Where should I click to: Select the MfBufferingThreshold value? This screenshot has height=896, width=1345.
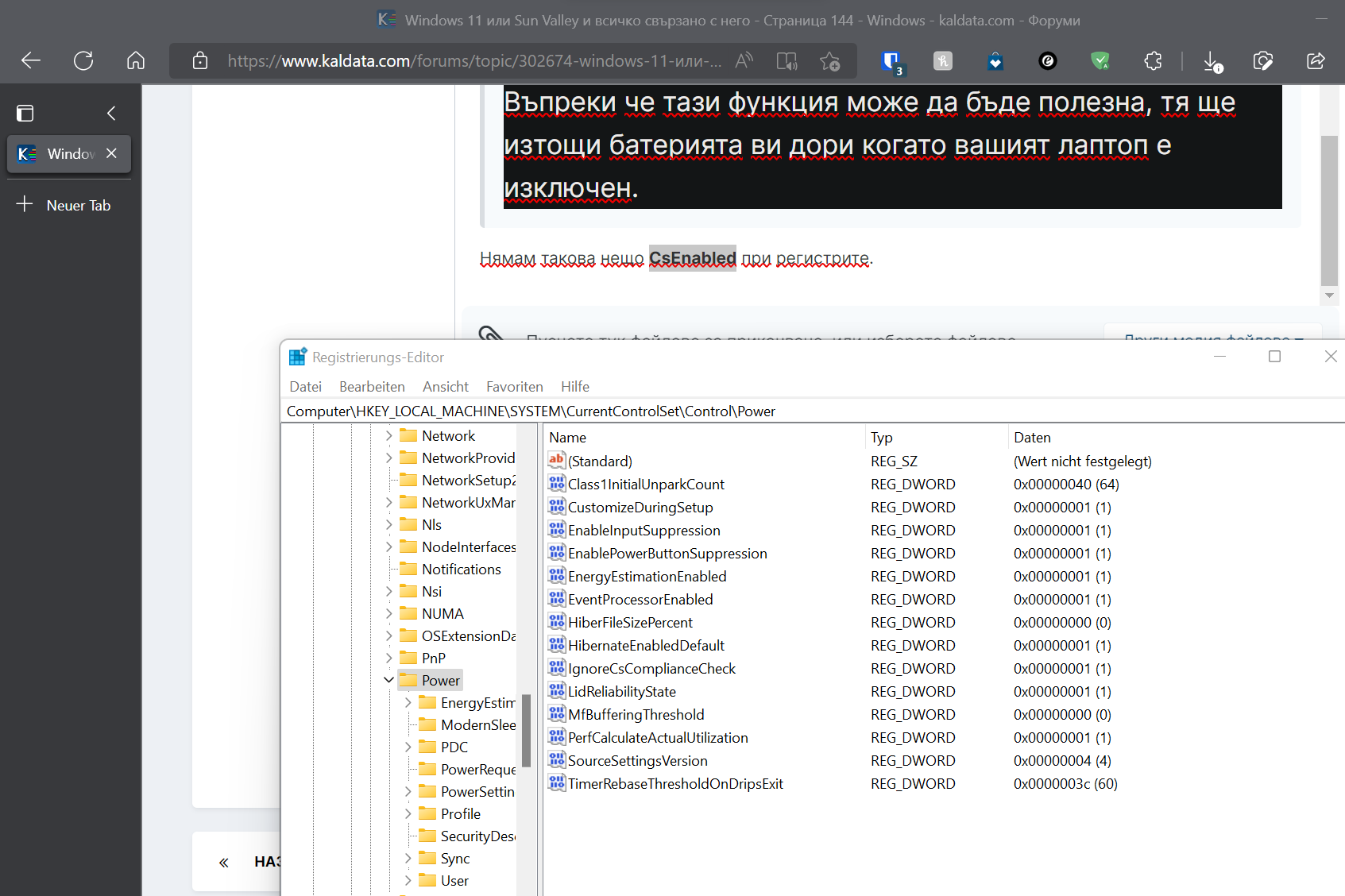[636, 715]
